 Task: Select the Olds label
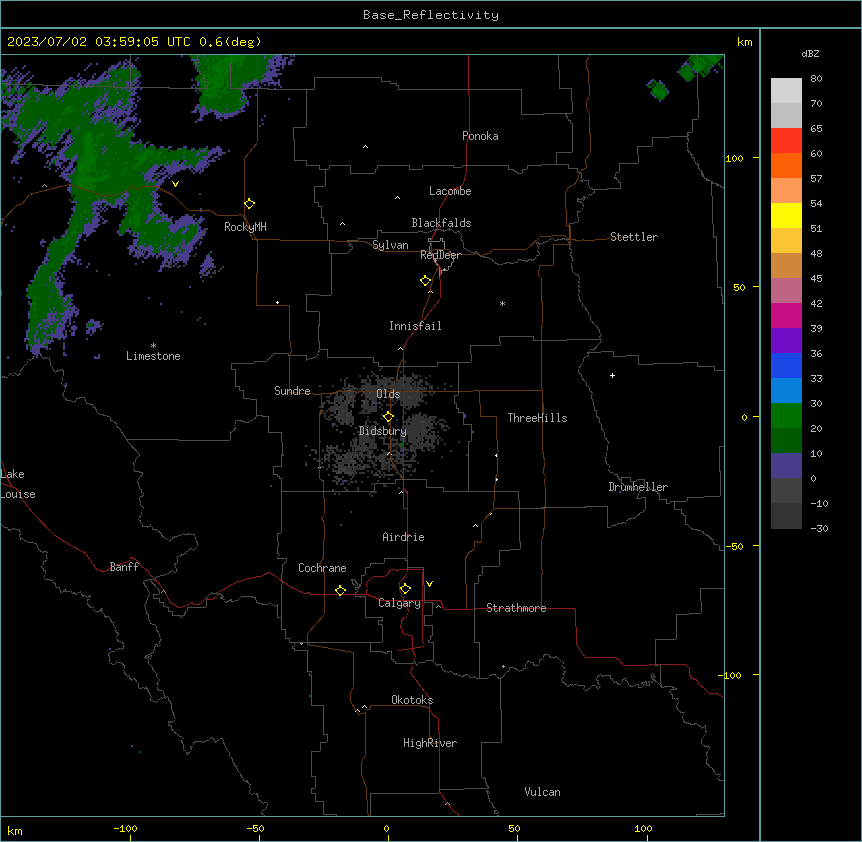click(x=388, y=394)
